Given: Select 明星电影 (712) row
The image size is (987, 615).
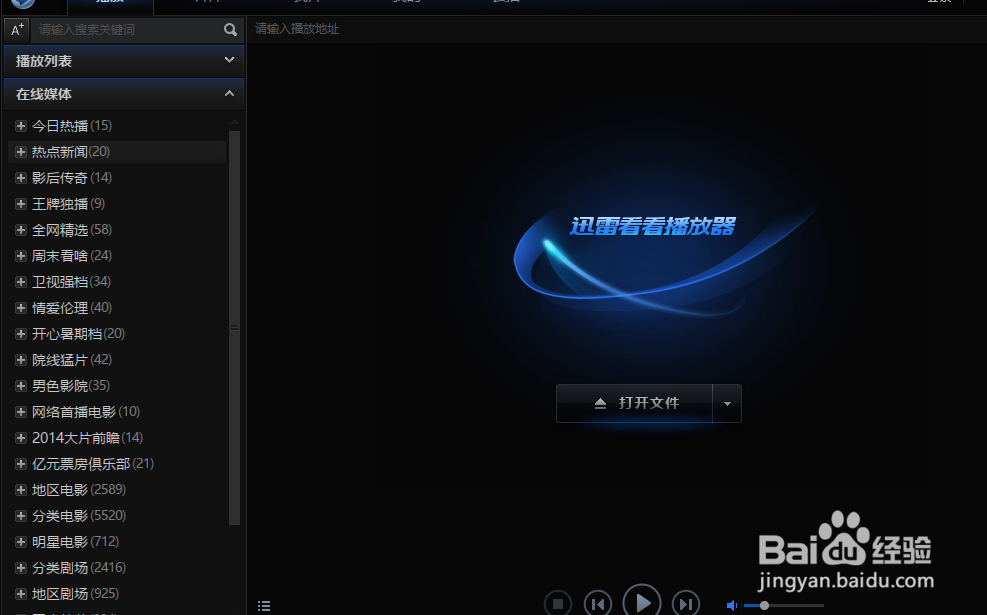Looking at the screenshot, I should click(x=117, y=541).
